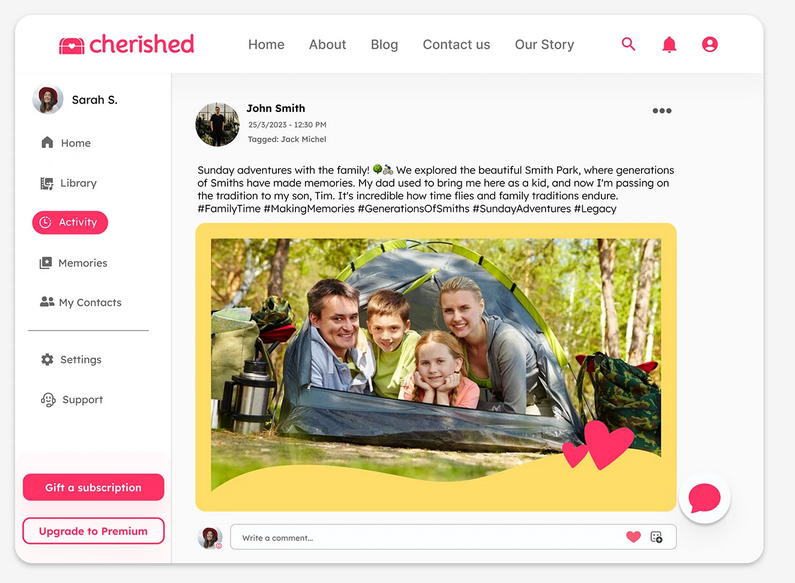Open Settings from the sidebar
The image size is (795, 583).
[71, 359]
